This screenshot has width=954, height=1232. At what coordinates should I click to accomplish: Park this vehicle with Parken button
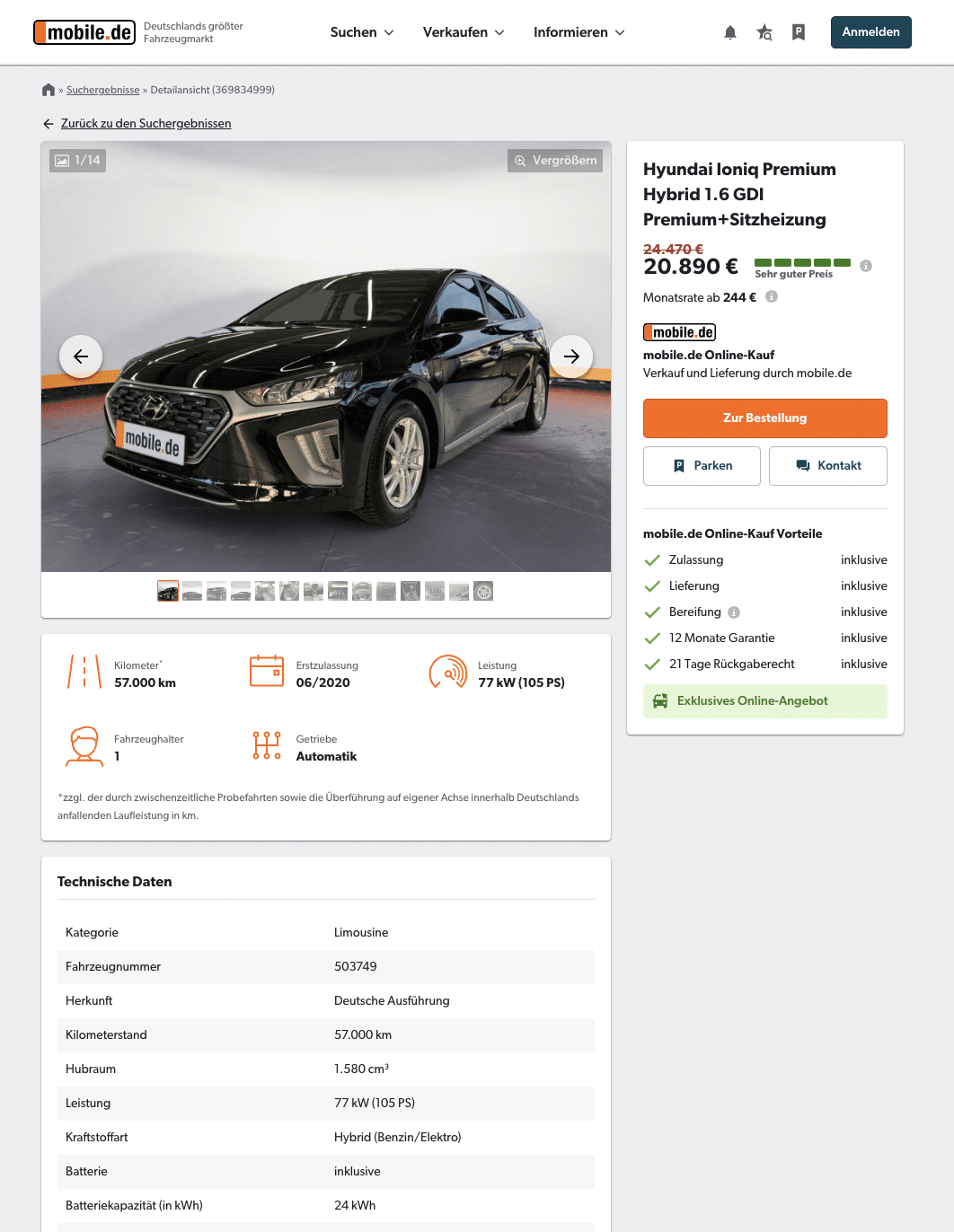click(x=702, y=466)
